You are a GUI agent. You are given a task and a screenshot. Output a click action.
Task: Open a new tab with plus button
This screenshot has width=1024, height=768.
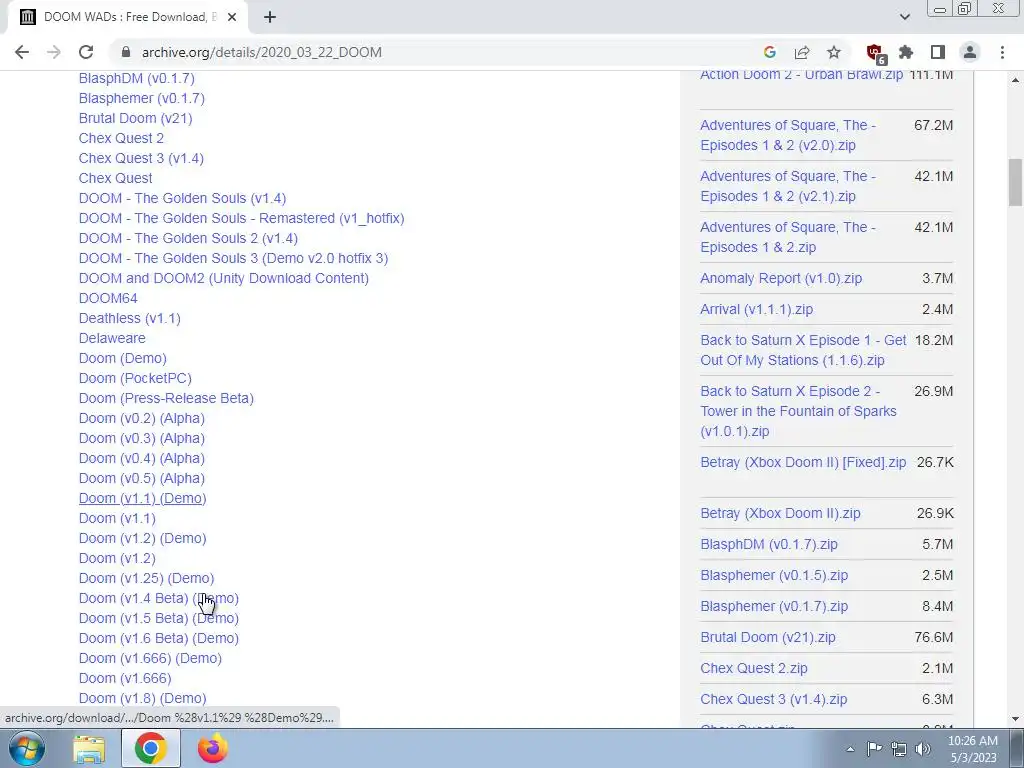pos(270,17)
